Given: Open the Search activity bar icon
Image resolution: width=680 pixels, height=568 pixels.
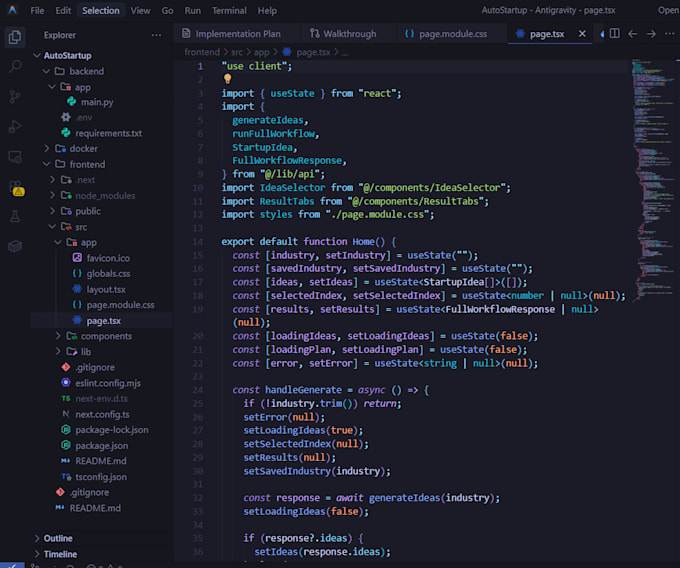Looking at the screenshot, I should click(x=15, y=66).
